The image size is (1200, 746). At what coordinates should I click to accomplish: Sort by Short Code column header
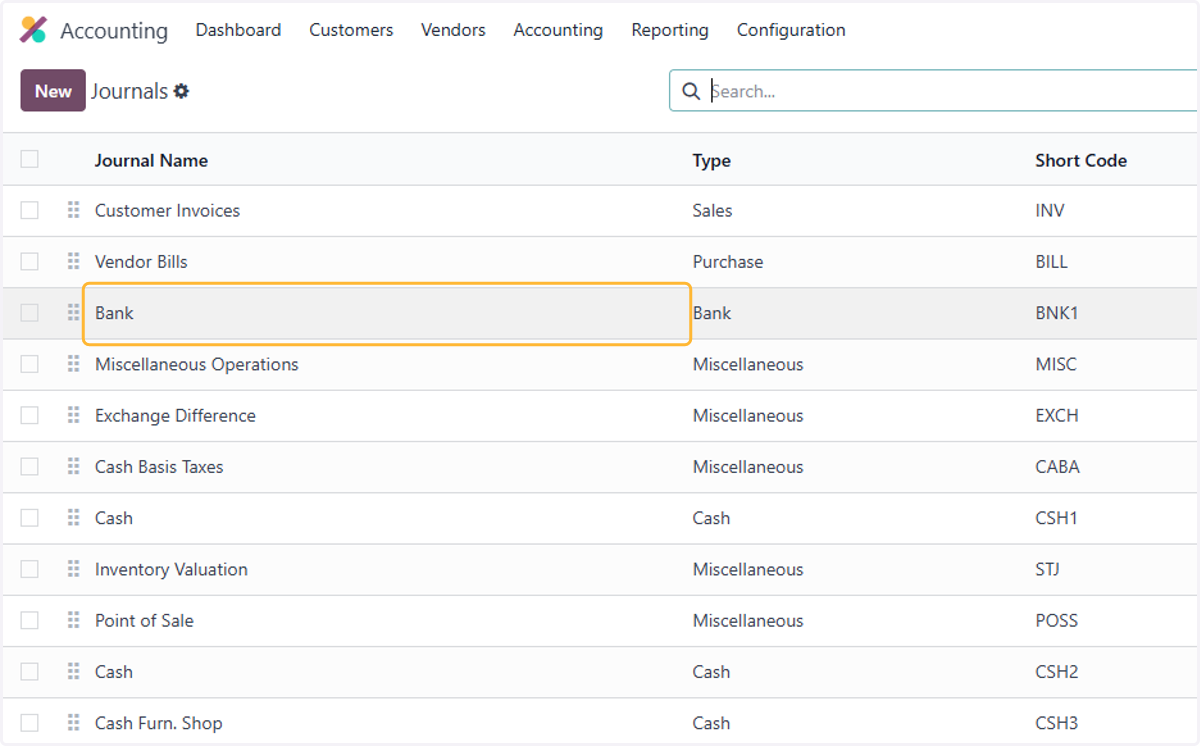click(x=1081, y=160)
